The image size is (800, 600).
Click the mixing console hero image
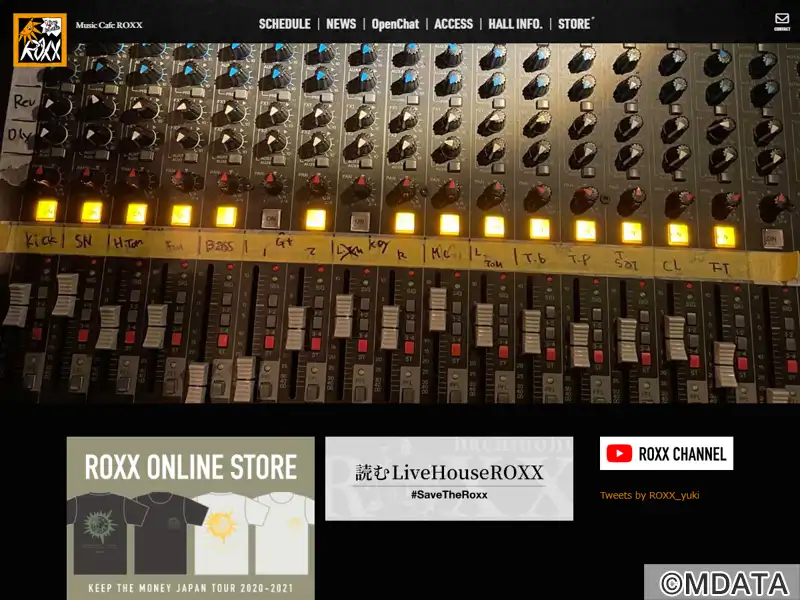400,220
